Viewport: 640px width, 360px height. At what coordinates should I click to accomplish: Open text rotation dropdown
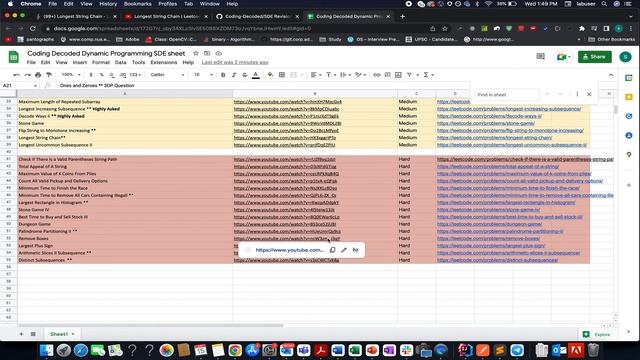(360, 75)
